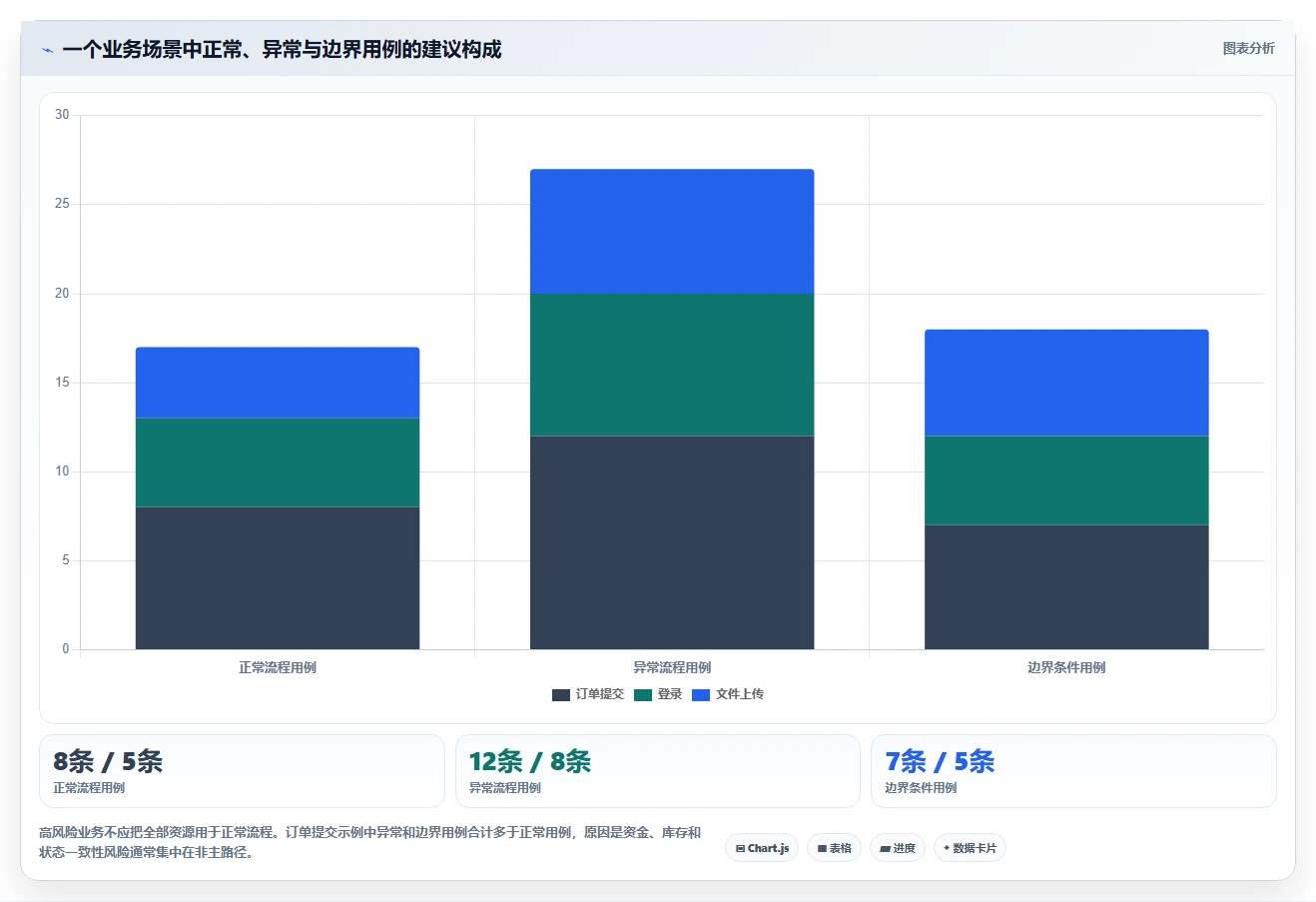Click the 表格 tag pill
The image size is (1316, 902).
pyautogui.click(x=834, y=848)
